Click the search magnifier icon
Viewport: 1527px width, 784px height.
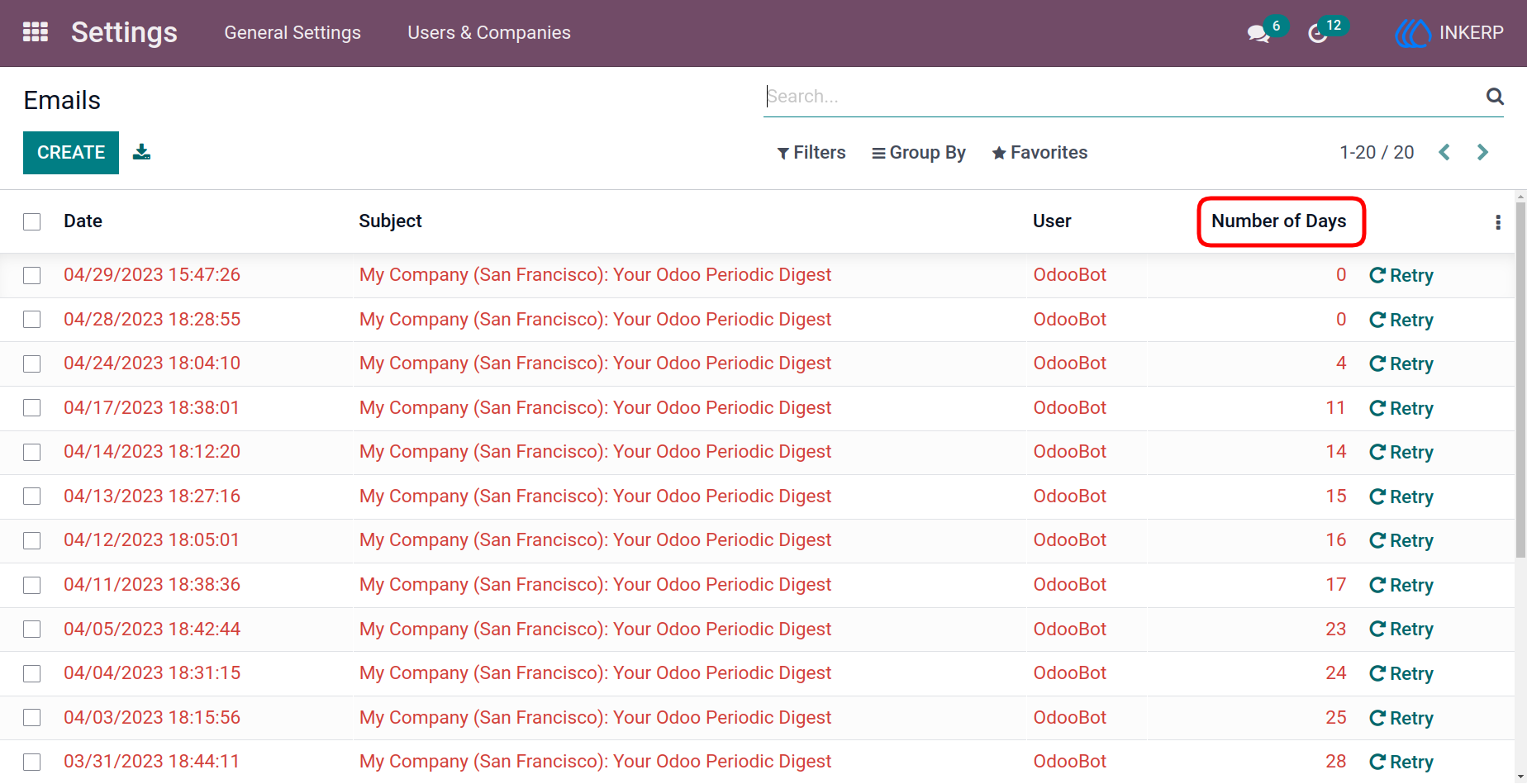pyautogui.click(x=1495, y=96)
